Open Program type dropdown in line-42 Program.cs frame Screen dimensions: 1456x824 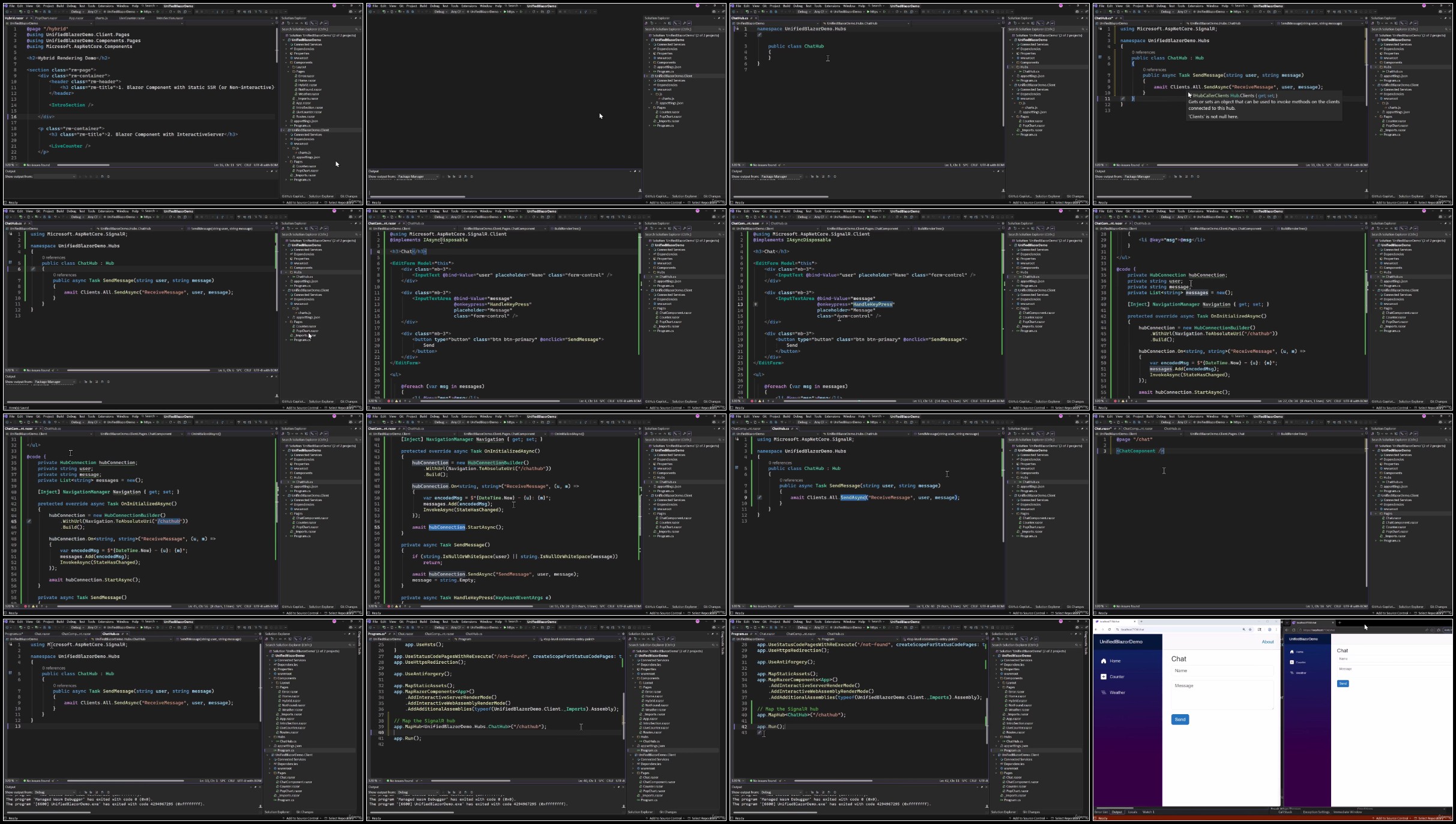[x=858, y=639]
